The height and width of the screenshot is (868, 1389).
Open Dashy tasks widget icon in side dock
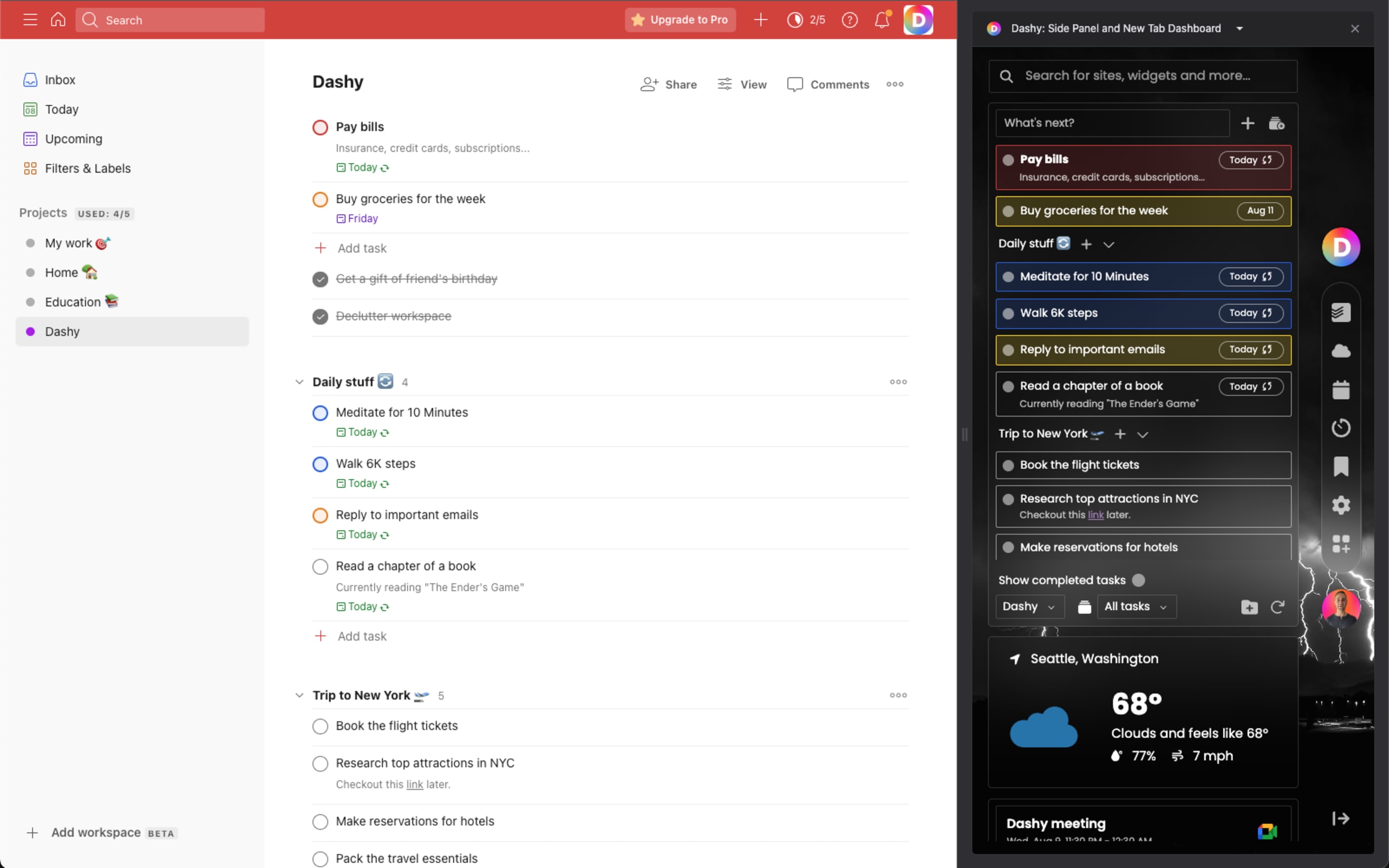tap(1341, 313)
